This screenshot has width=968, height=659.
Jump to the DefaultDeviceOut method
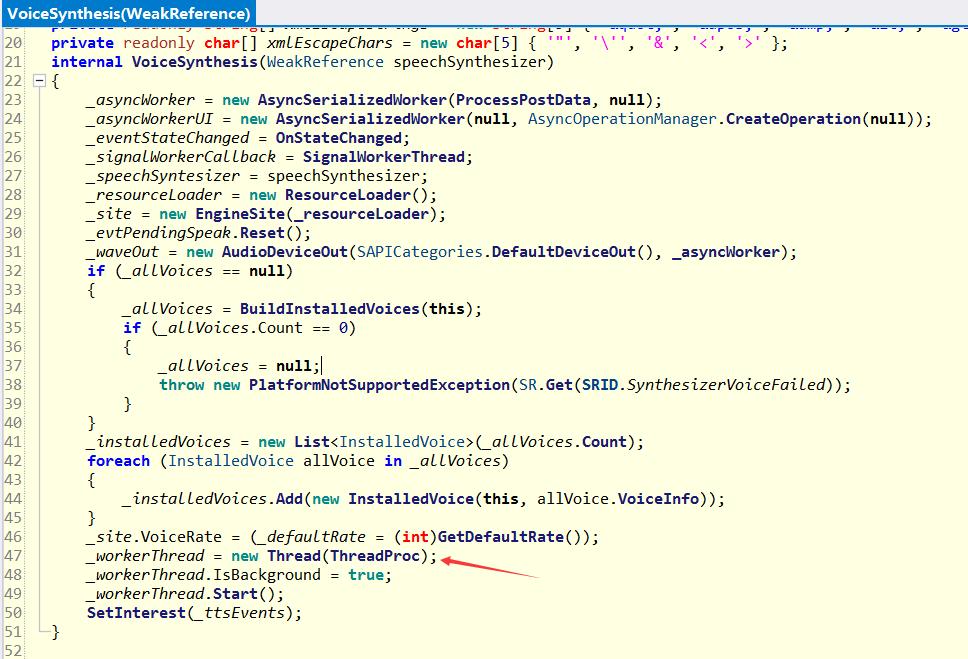(563, 252)
